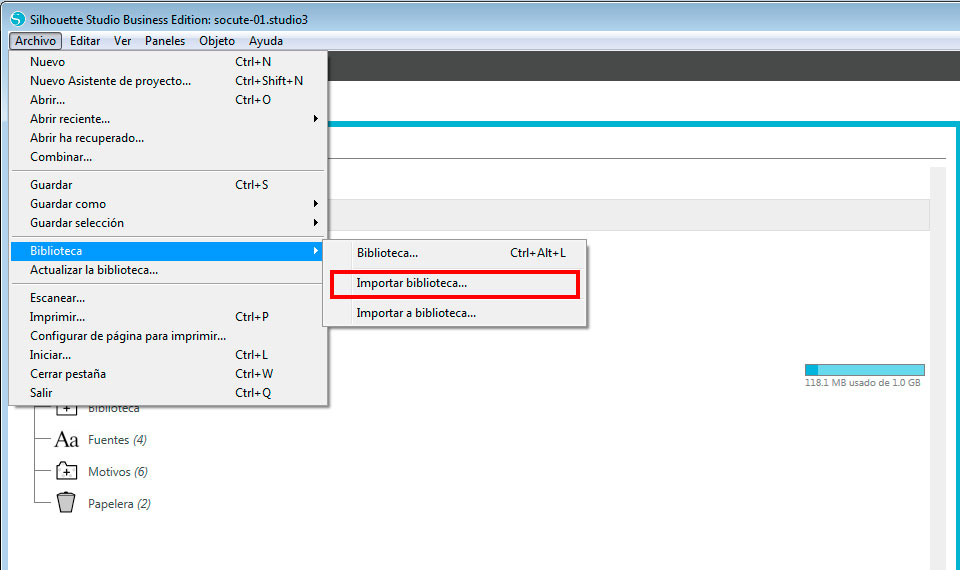The width and height of the screenshot is (960, 570).
Task: Choose Actualizar la biblioteca...
Action: coord(168,270)
